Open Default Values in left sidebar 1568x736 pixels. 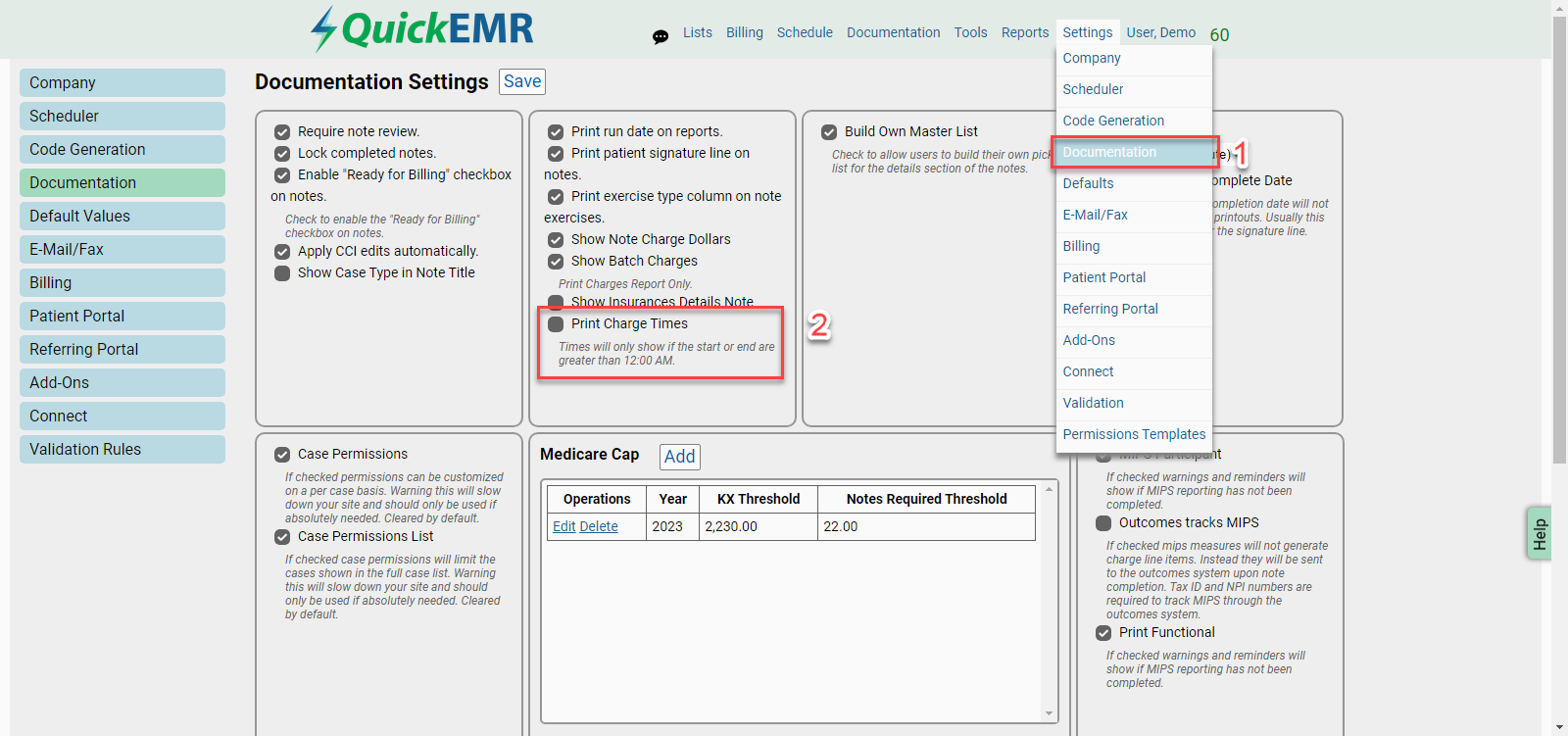[122, 217]
